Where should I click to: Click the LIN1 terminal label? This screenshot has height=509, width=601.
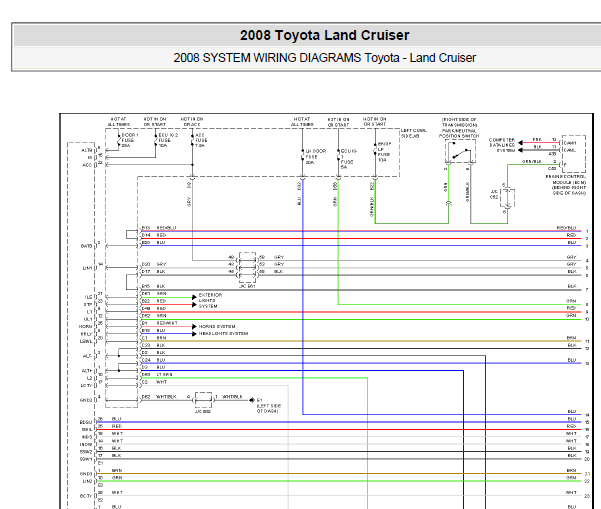[x=88, y=268]
